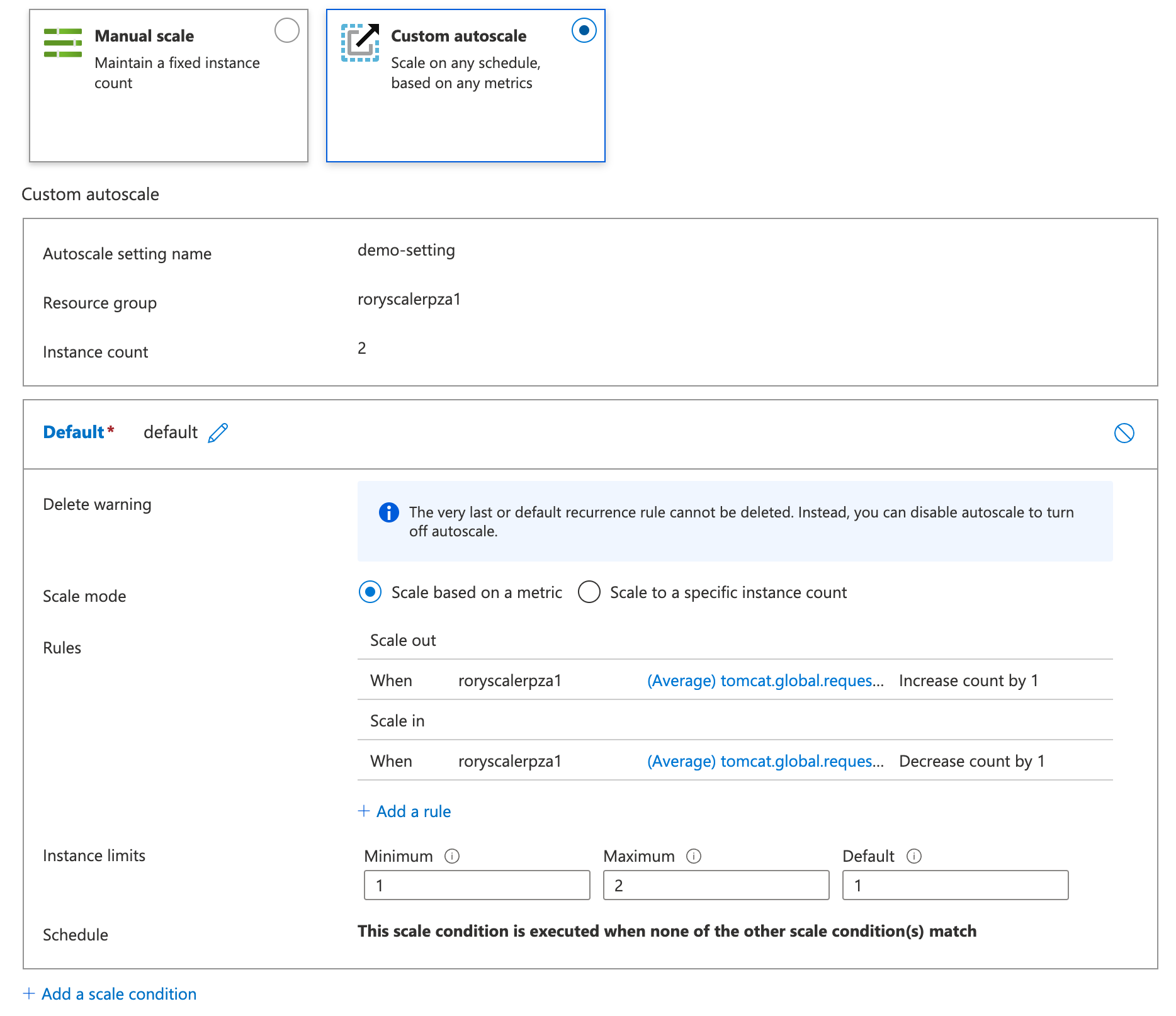Choose Scale to a specific instance count
The height and width of the screenshot is (1016, 1176).
[x=589, y=592]
